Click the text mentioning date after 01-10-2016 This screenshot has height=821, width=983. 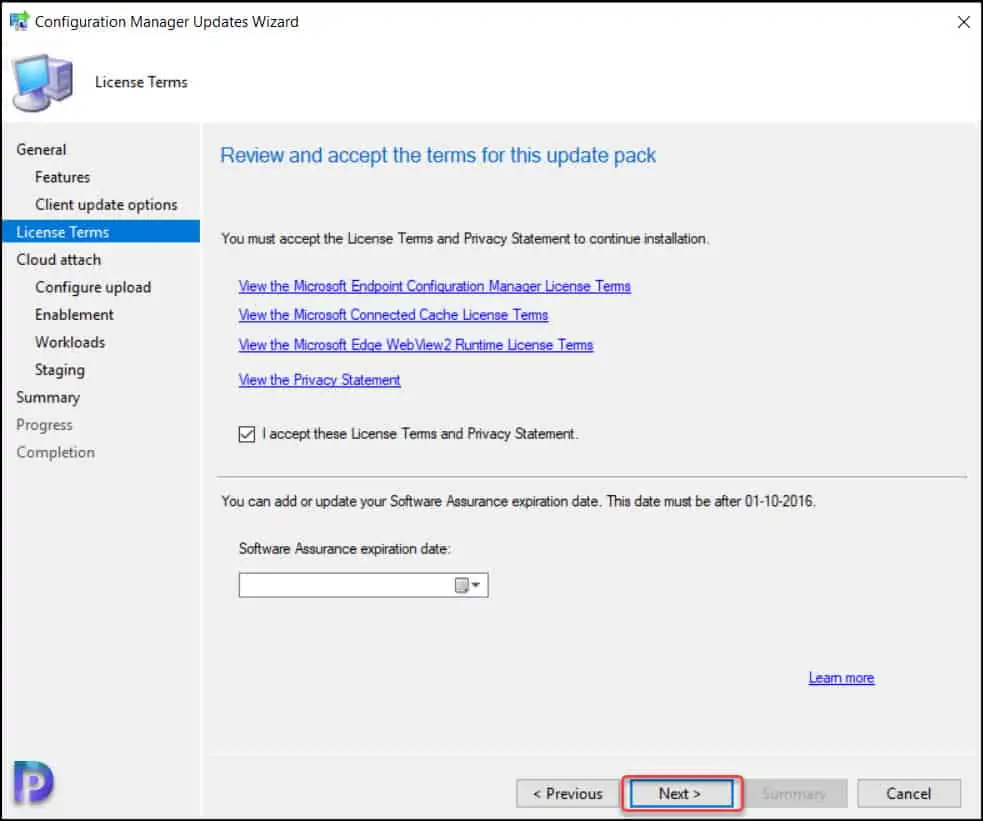coord(518,501)
